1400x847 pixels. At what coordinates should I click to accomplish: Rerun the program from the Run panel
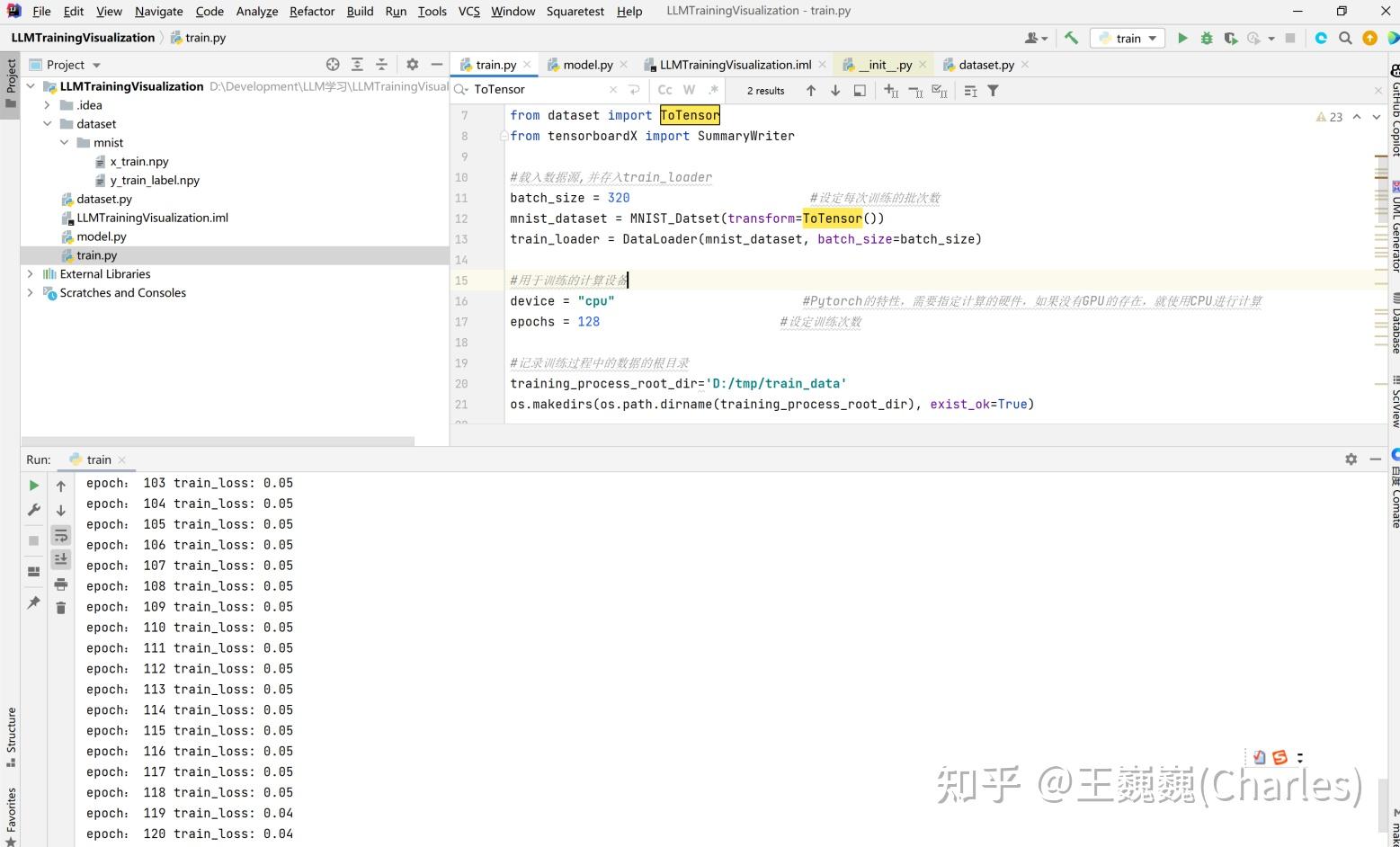click(33, 485)
